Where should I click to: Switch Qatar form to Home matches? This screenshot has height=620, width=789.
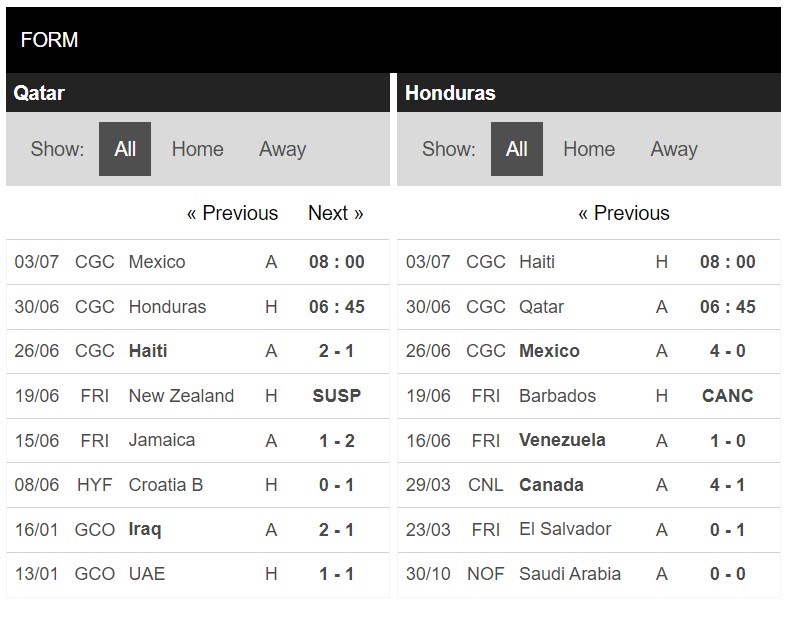pos(197,149)
